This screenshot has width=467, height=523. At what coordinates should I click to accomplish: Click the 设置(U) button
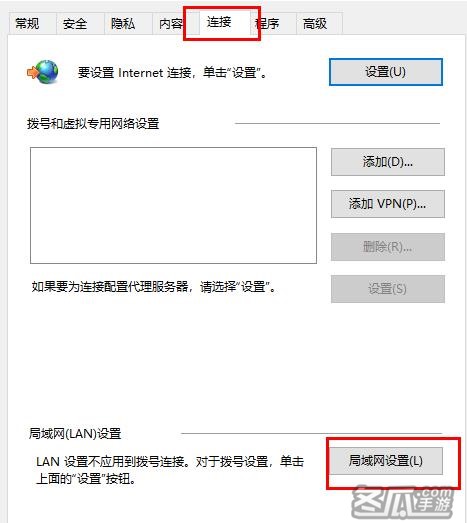click(x=386, y=72)
